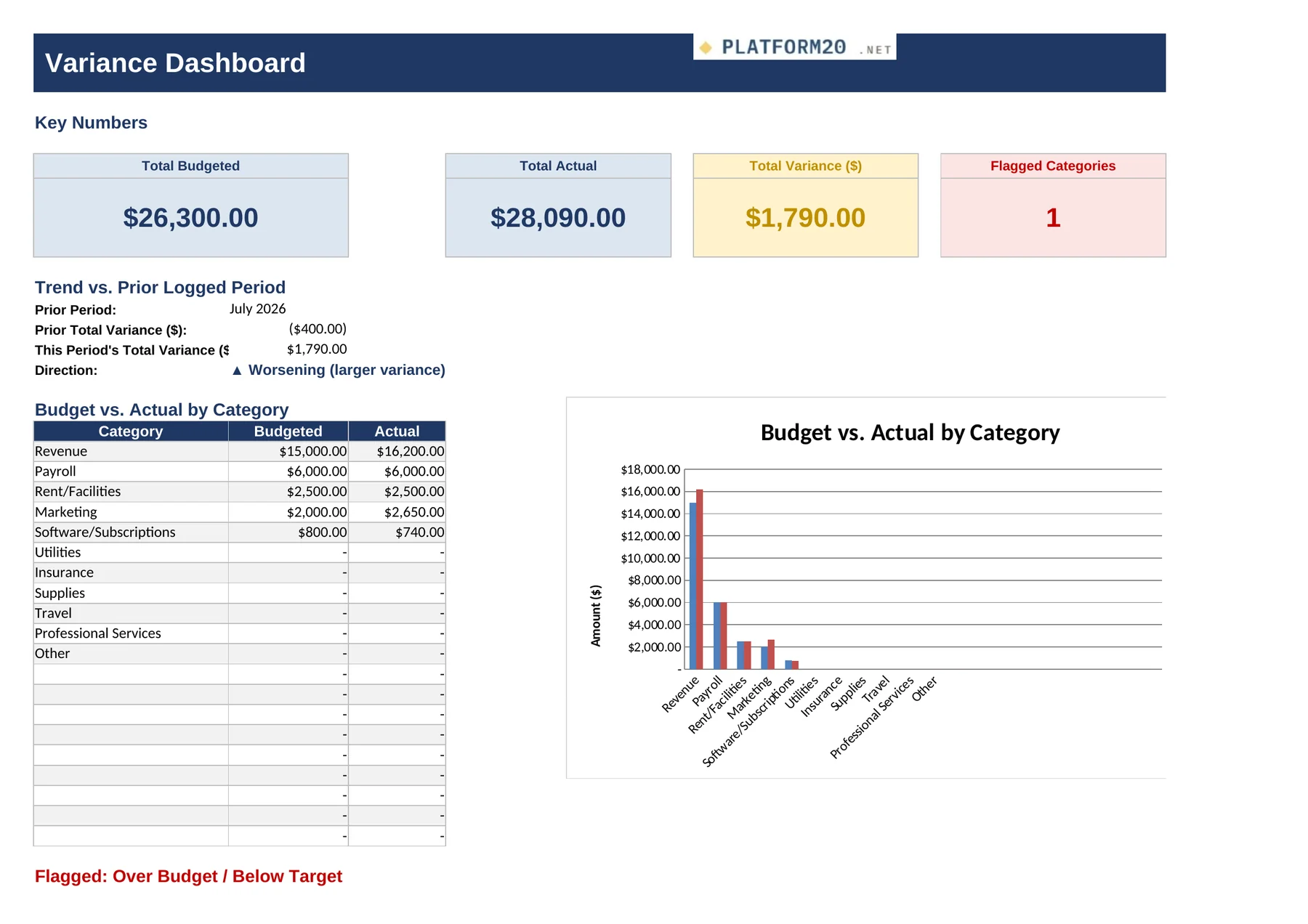Click the Prior Period label
Screen dimensions: 1308x924
tap(76, 310)
